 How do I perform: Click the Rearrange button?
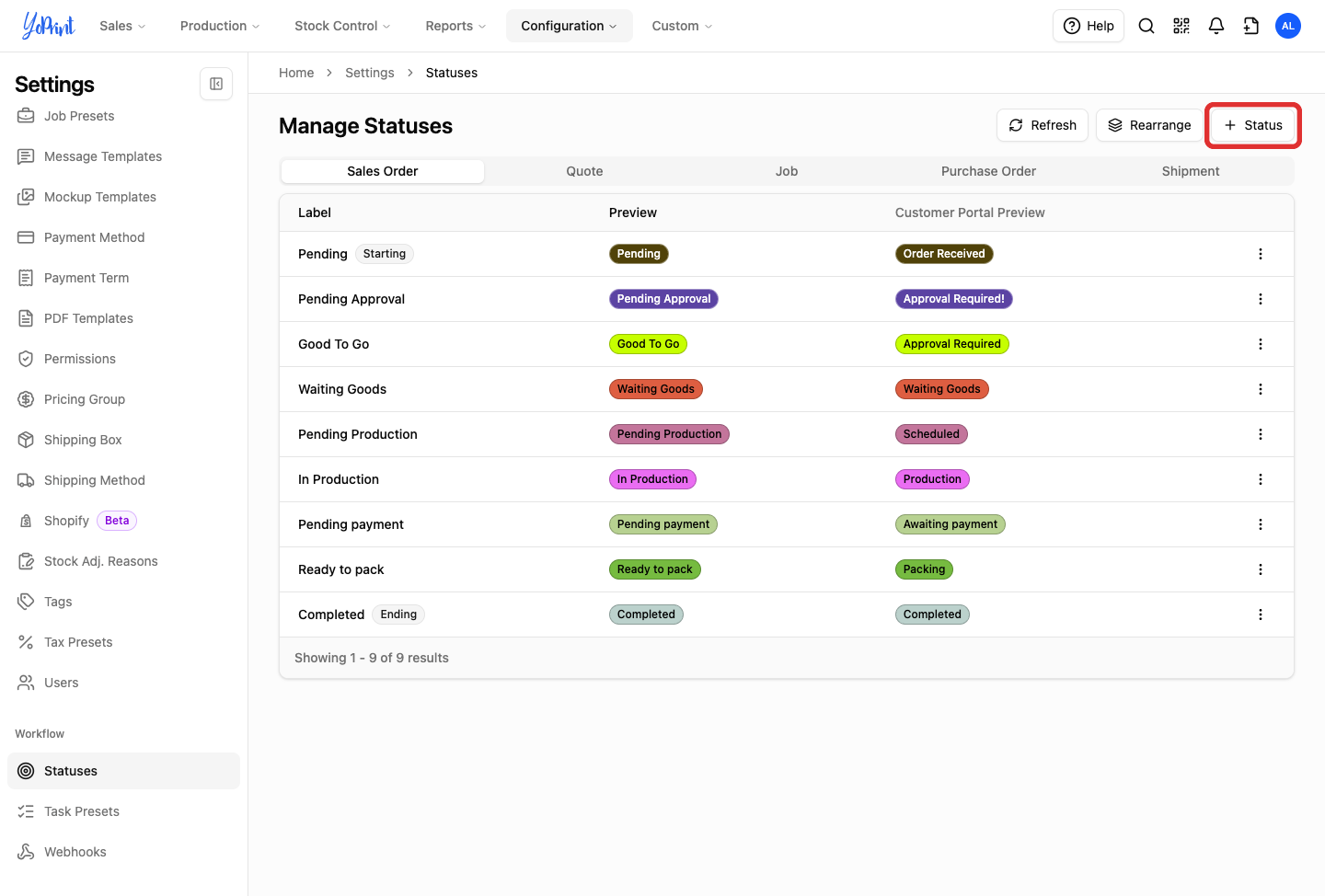1149,125
